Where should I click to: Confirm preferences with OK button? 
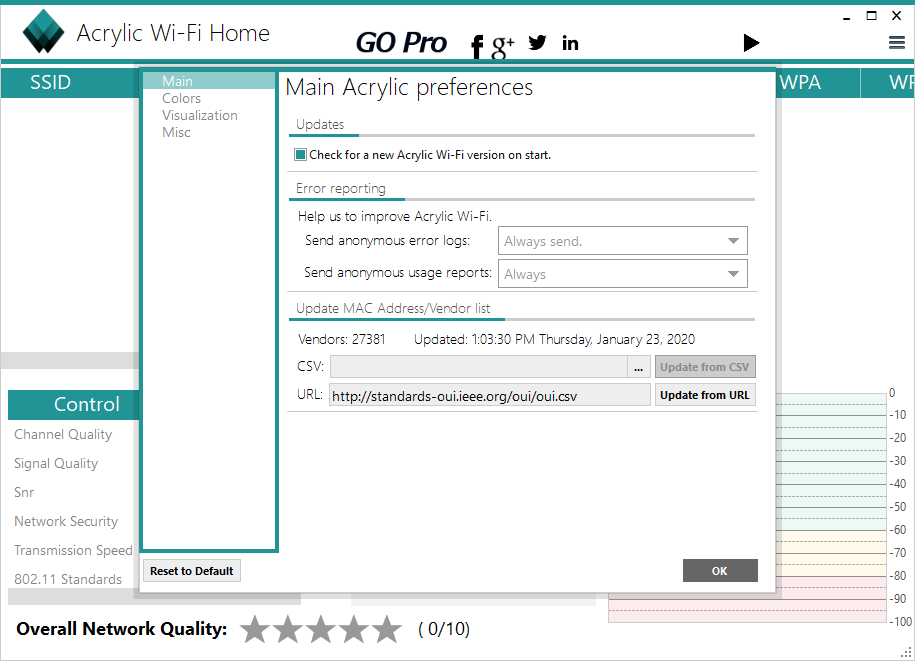(720, 571)
